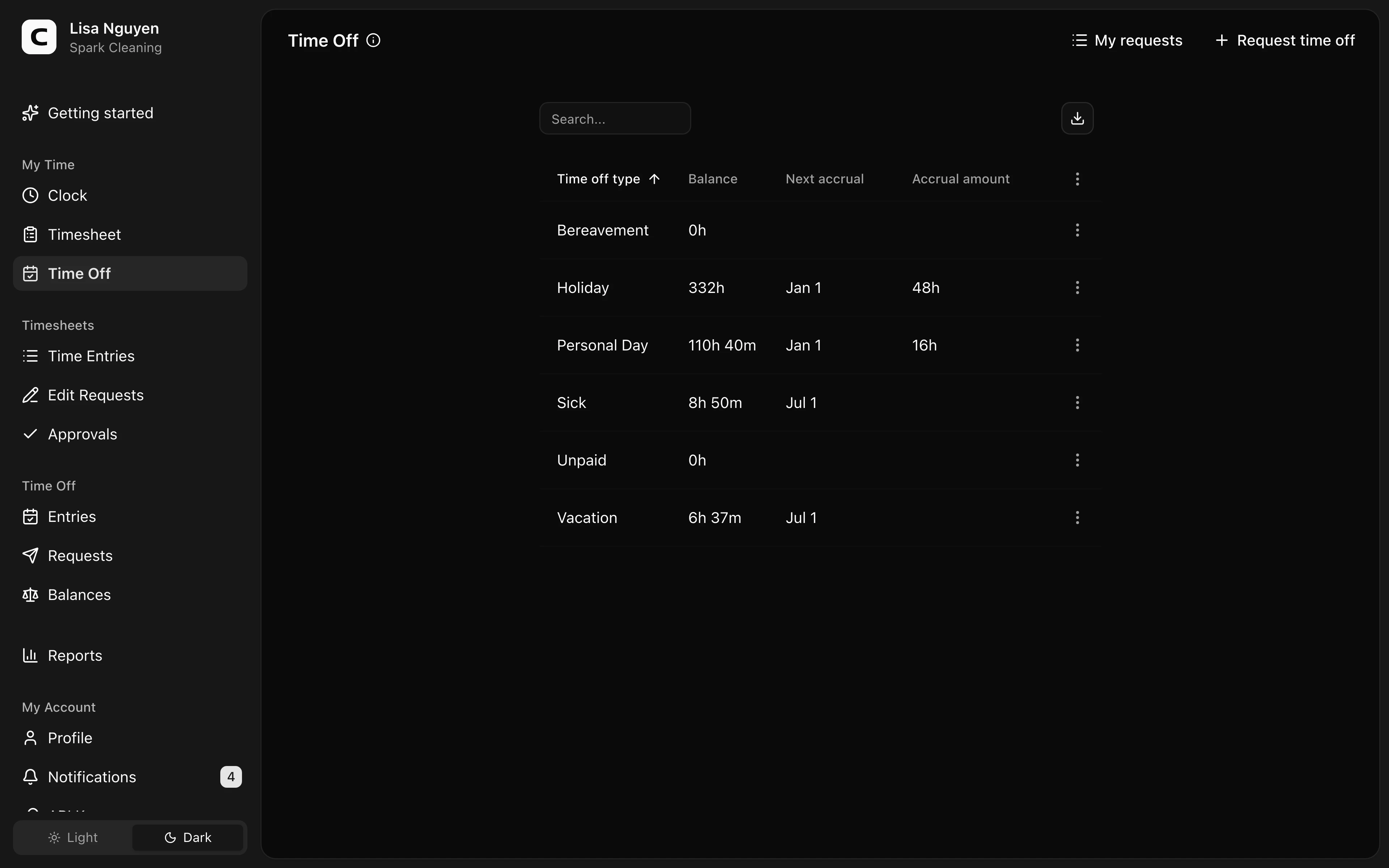Open Time Entries page
The image size is (1389, 868).
(x=130, y=356)
